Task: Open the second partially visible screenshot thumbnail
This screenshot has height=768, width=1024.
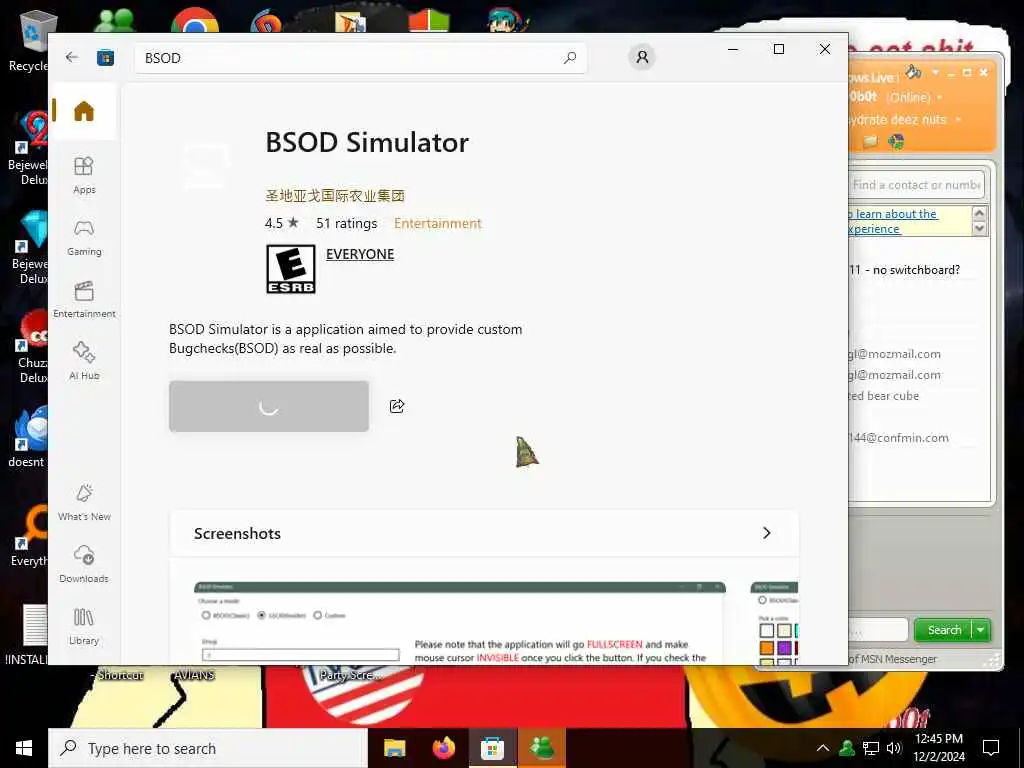Action: (x=775, y=623)
